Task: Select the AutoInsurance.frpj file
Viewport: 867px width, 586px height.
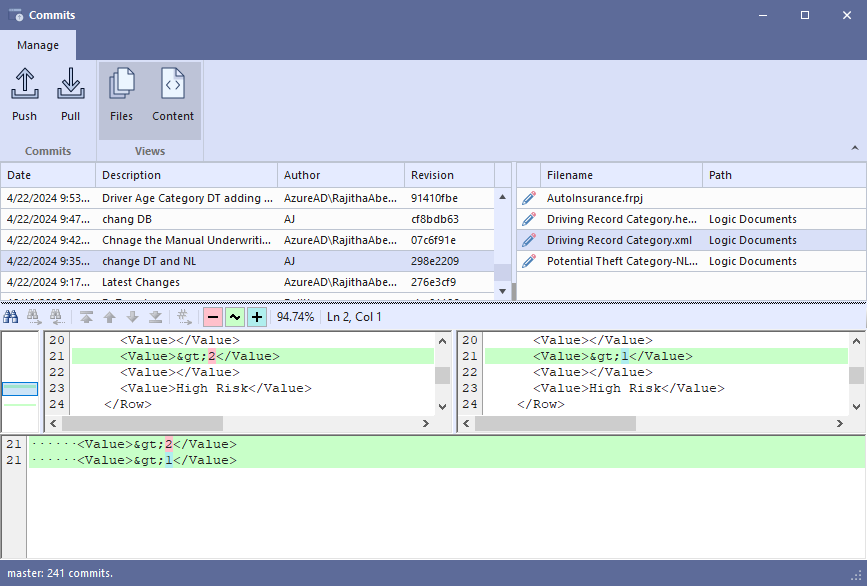Action: click(x=691, y=198)
